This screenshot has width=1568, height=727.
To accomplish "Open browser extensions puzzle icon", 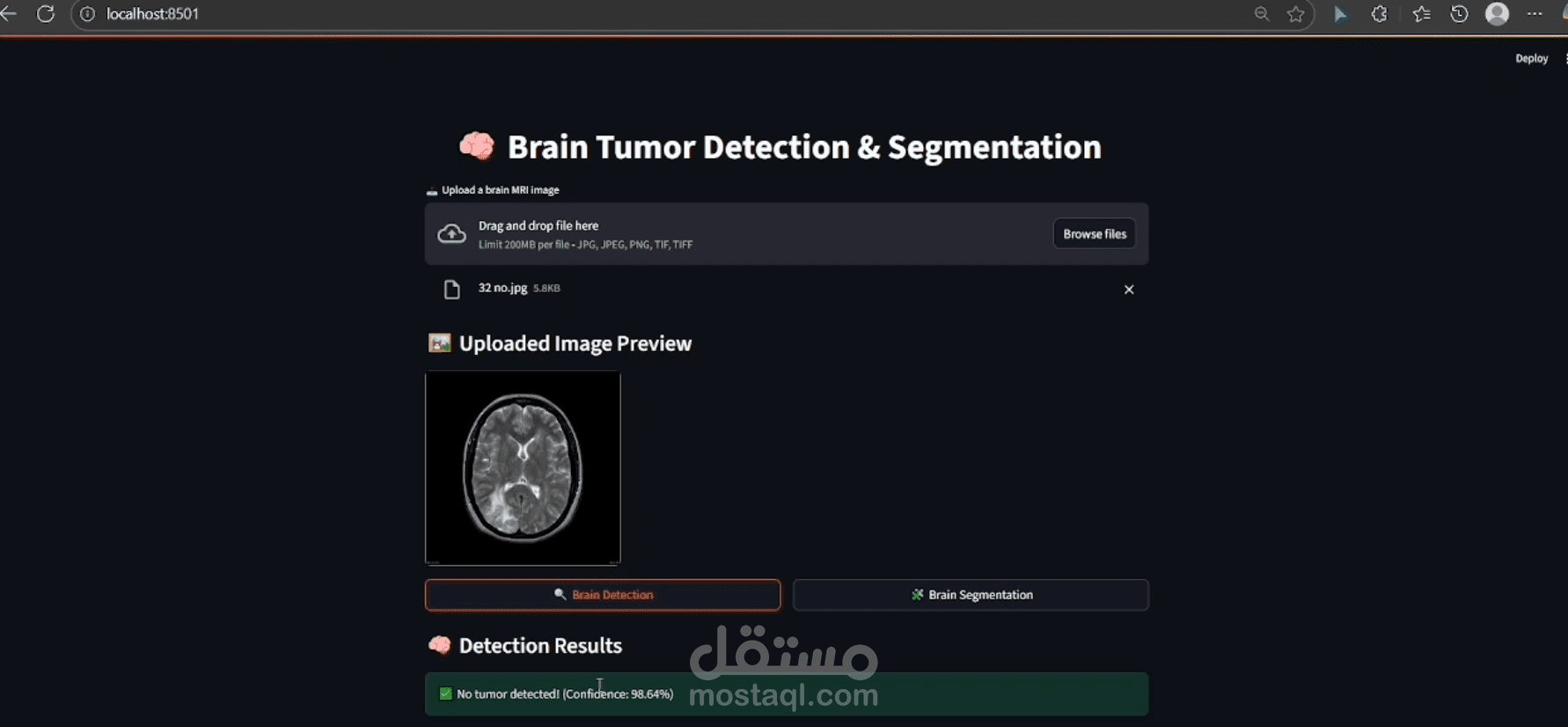I will click(1379, 14).
